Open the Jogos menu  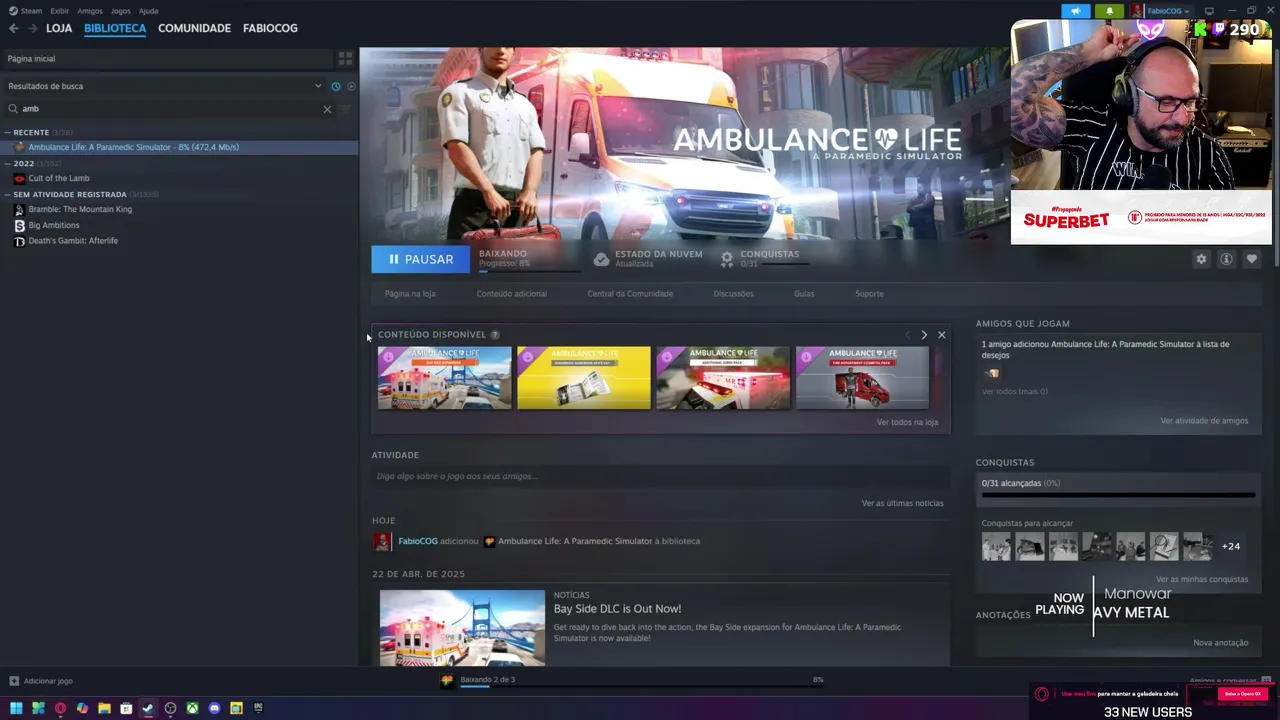click(121, 11)
